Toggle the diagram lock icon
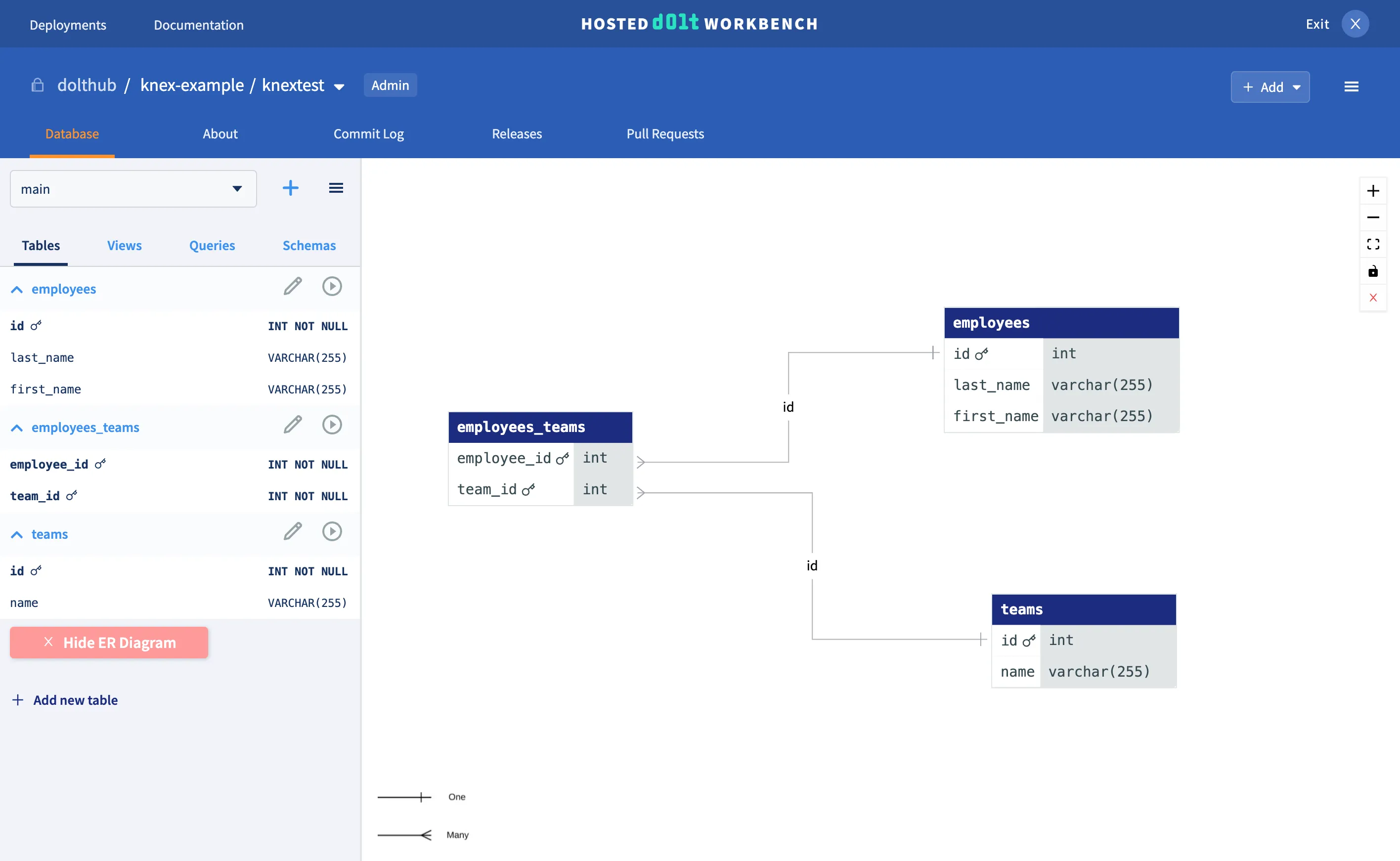Viewport: 1400px width, 861px height. tap(1374, 271)
